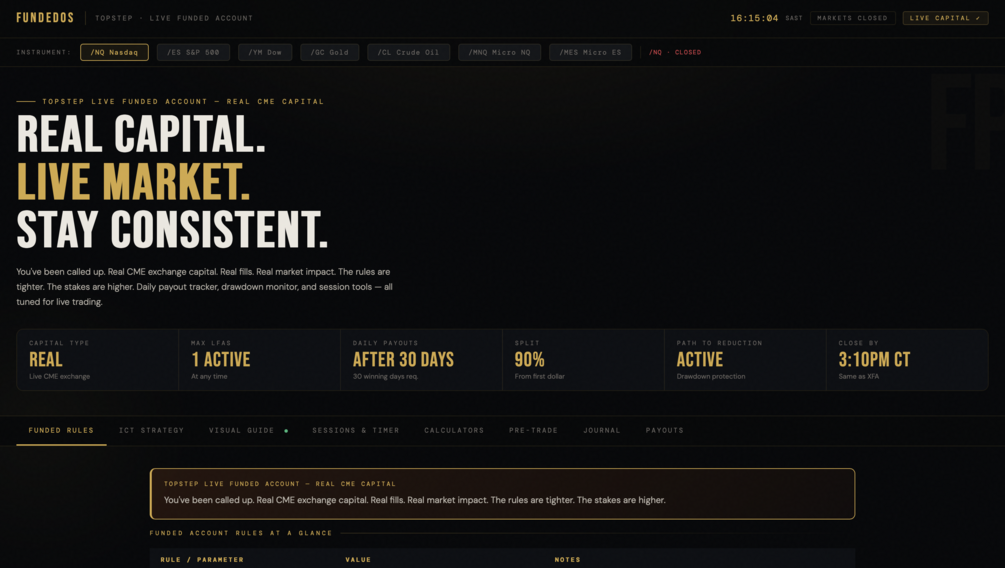
Task: Switch to the Visual Guide tab
Action: pyautogui.click(x=242, y=430)
